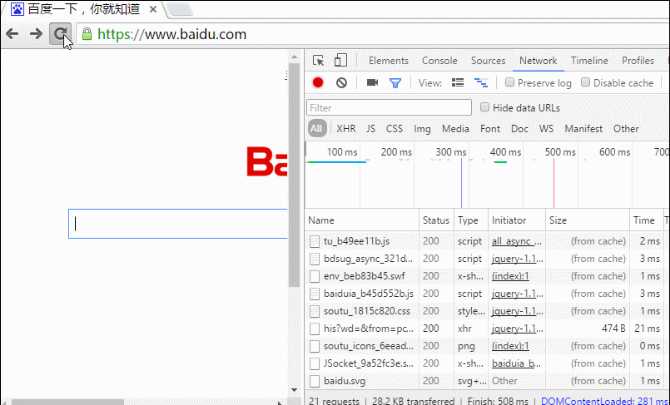Check the Hide data URLs checkbox
Screen dimensions: 670x405
(x=484, y=107)
